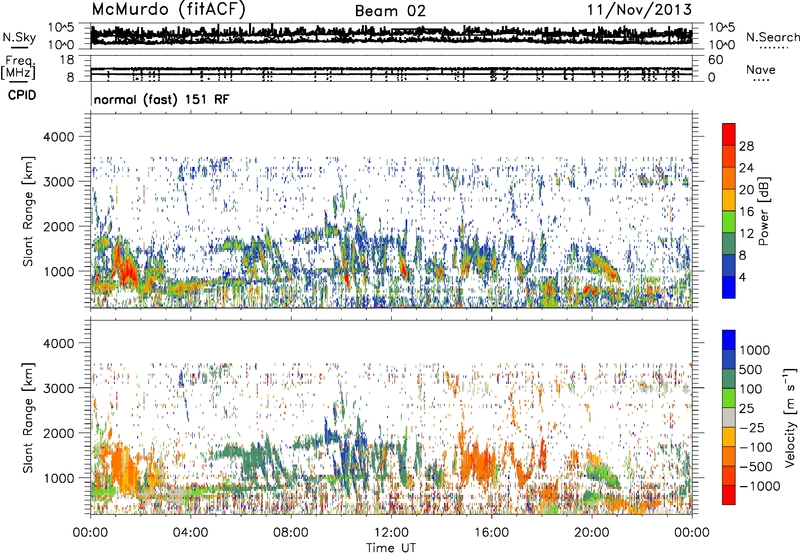800x554 pixels.
Task: Click power colorbar tick label '4'
Action: 743,277
